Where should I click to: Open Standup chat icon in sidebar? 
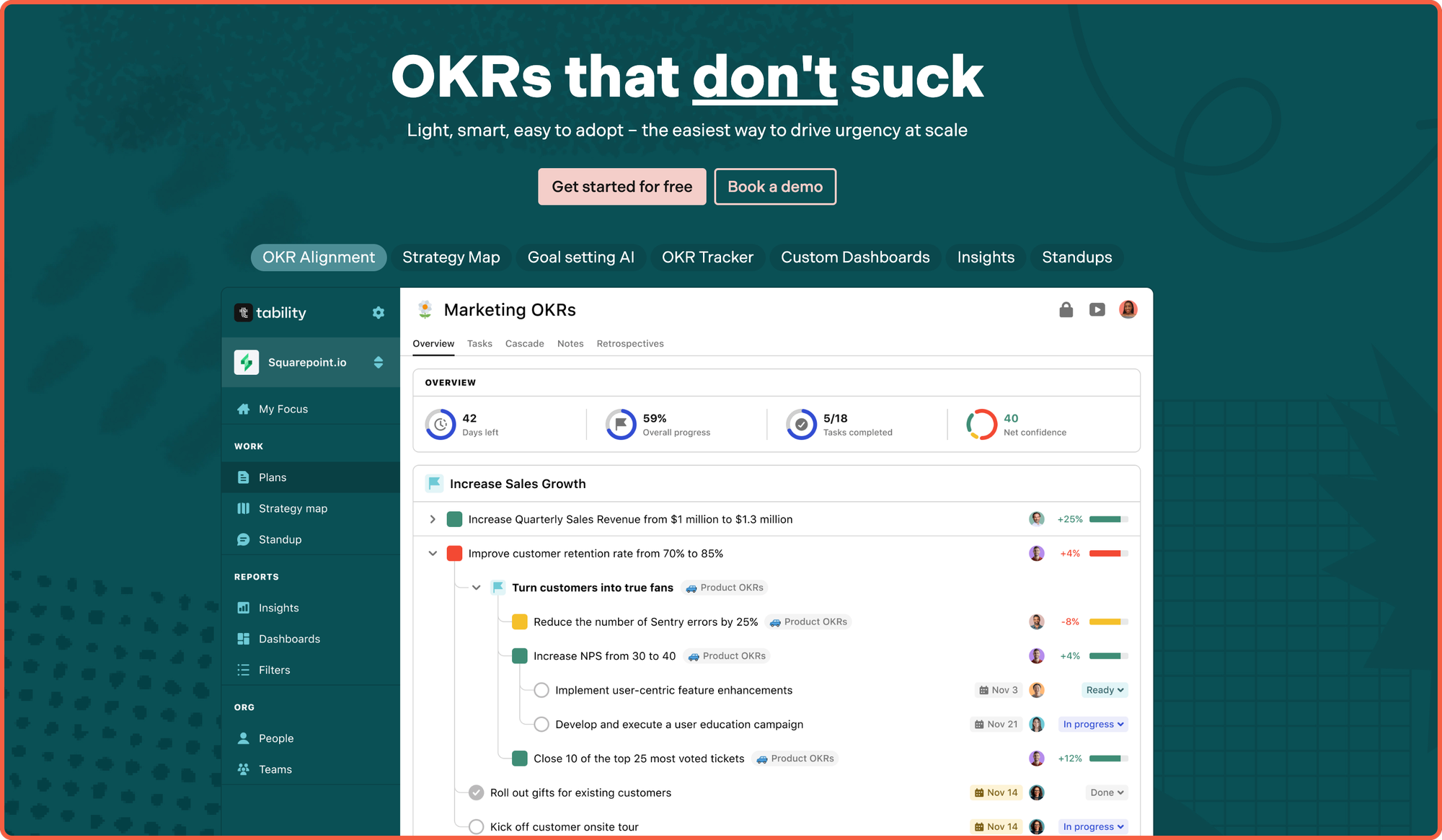[244, 539]
